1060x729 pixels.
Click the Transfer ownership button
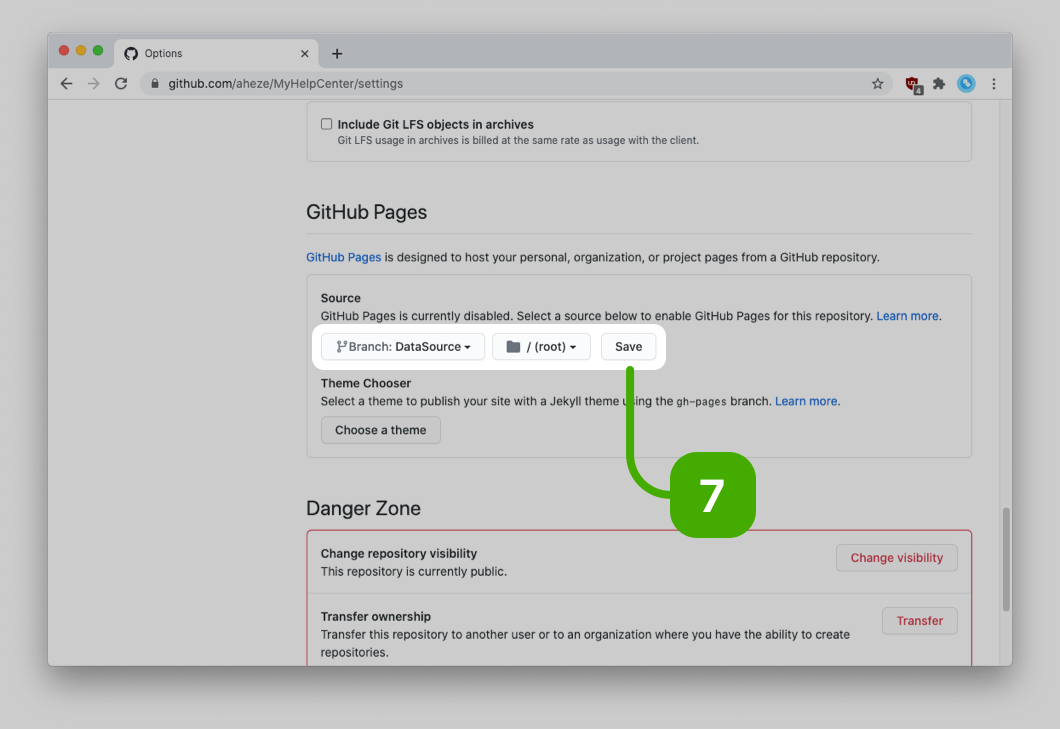tap(919, 621)
